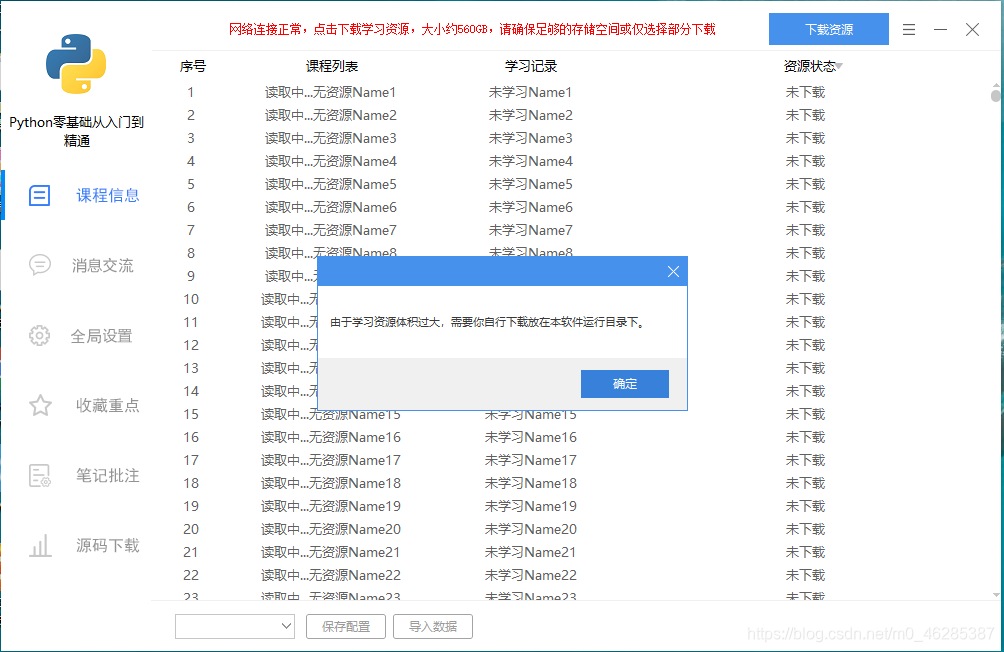Click the Python logo in sidebar
The width and height of the screenshot is (1004, 652).
click(76, 63)
